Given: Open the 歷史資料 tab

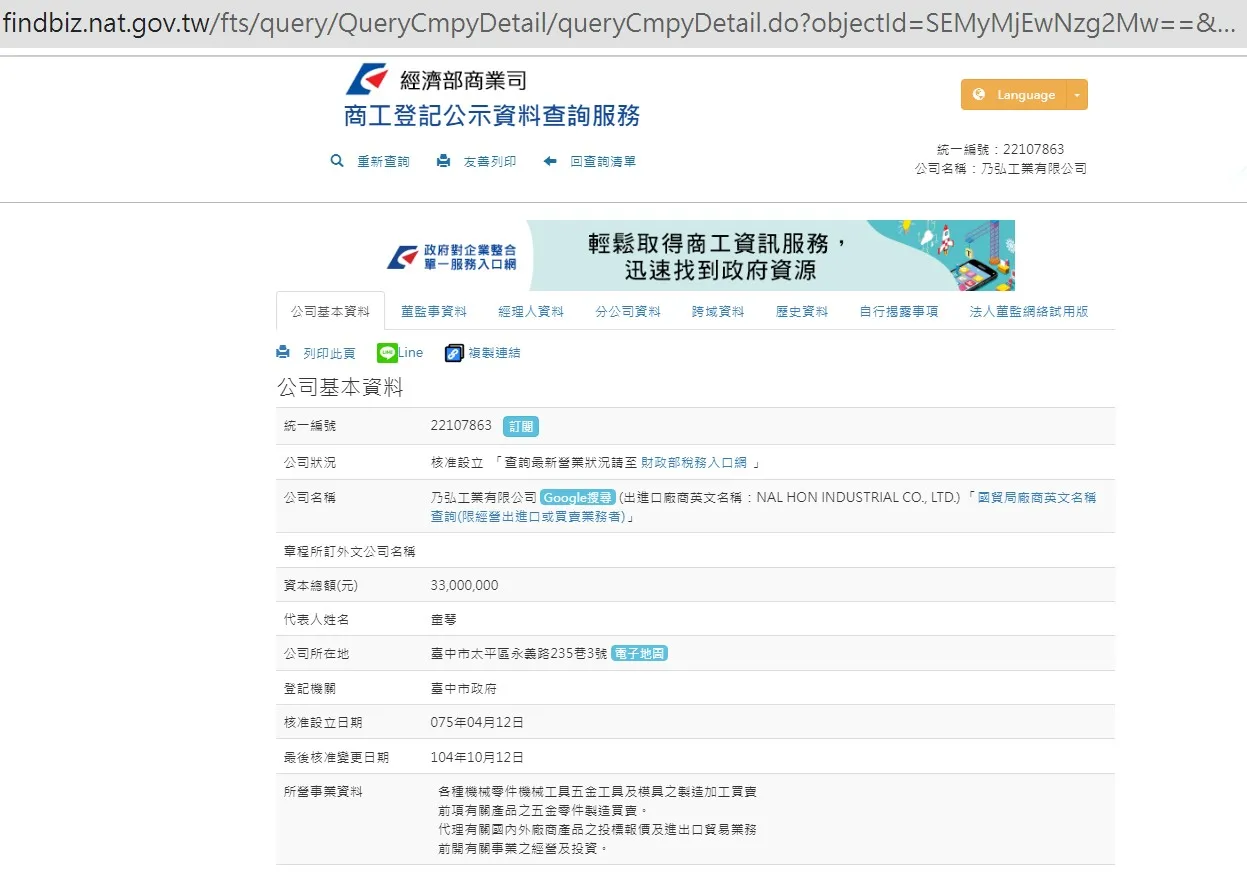Looking at the screenshot, I should pos(802,311).
